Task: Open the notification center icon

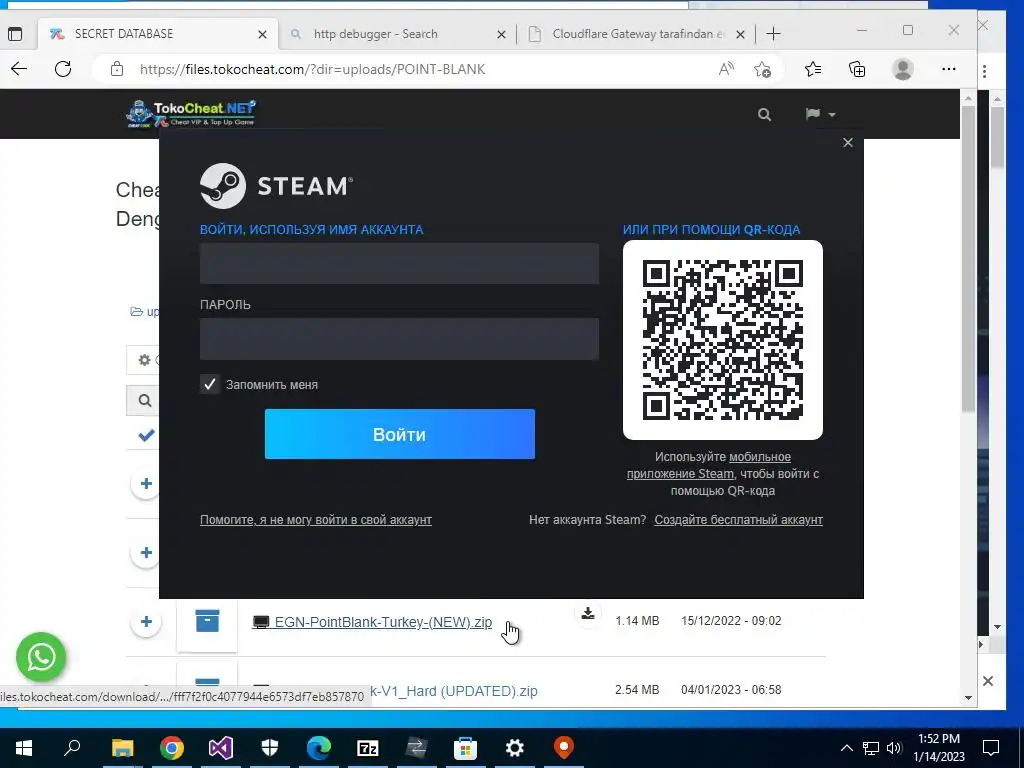Action: tap(991, 748)
